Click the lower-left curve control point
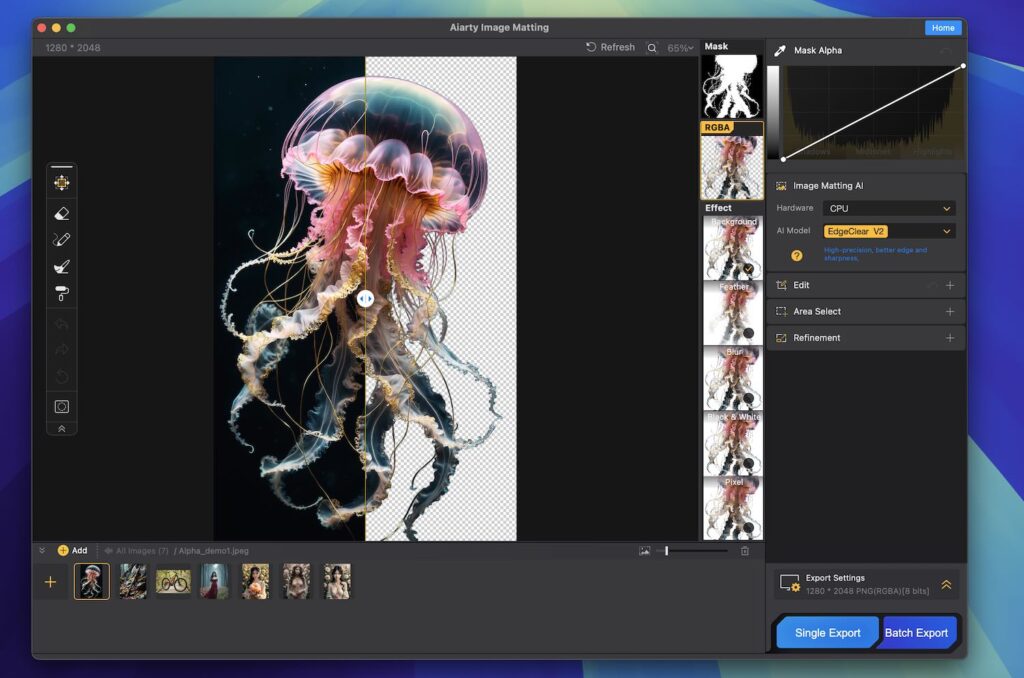Viewport: 1024px width, 678px height. click(x=784, y=159)
